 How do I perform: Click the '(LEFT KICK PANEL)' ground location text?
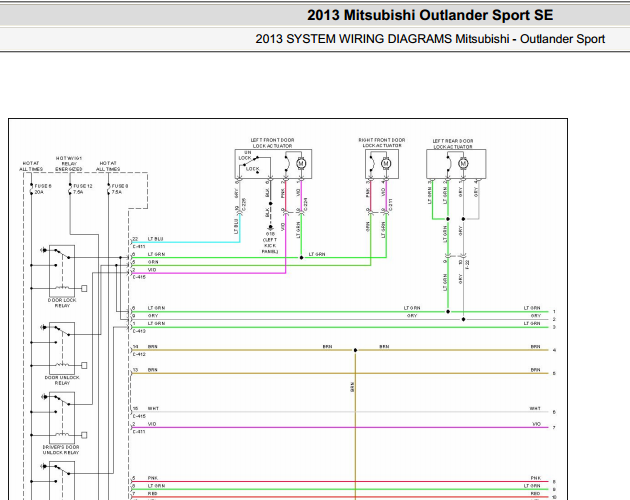click(x=270, y=246)
